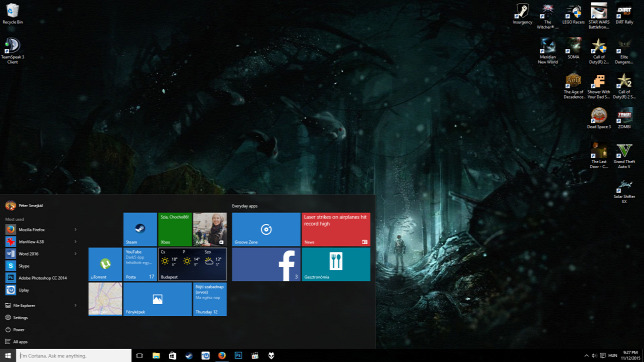Expand Mozilla Firefox jump list arrow
The image size is (644, 362).
click(76, 230)
